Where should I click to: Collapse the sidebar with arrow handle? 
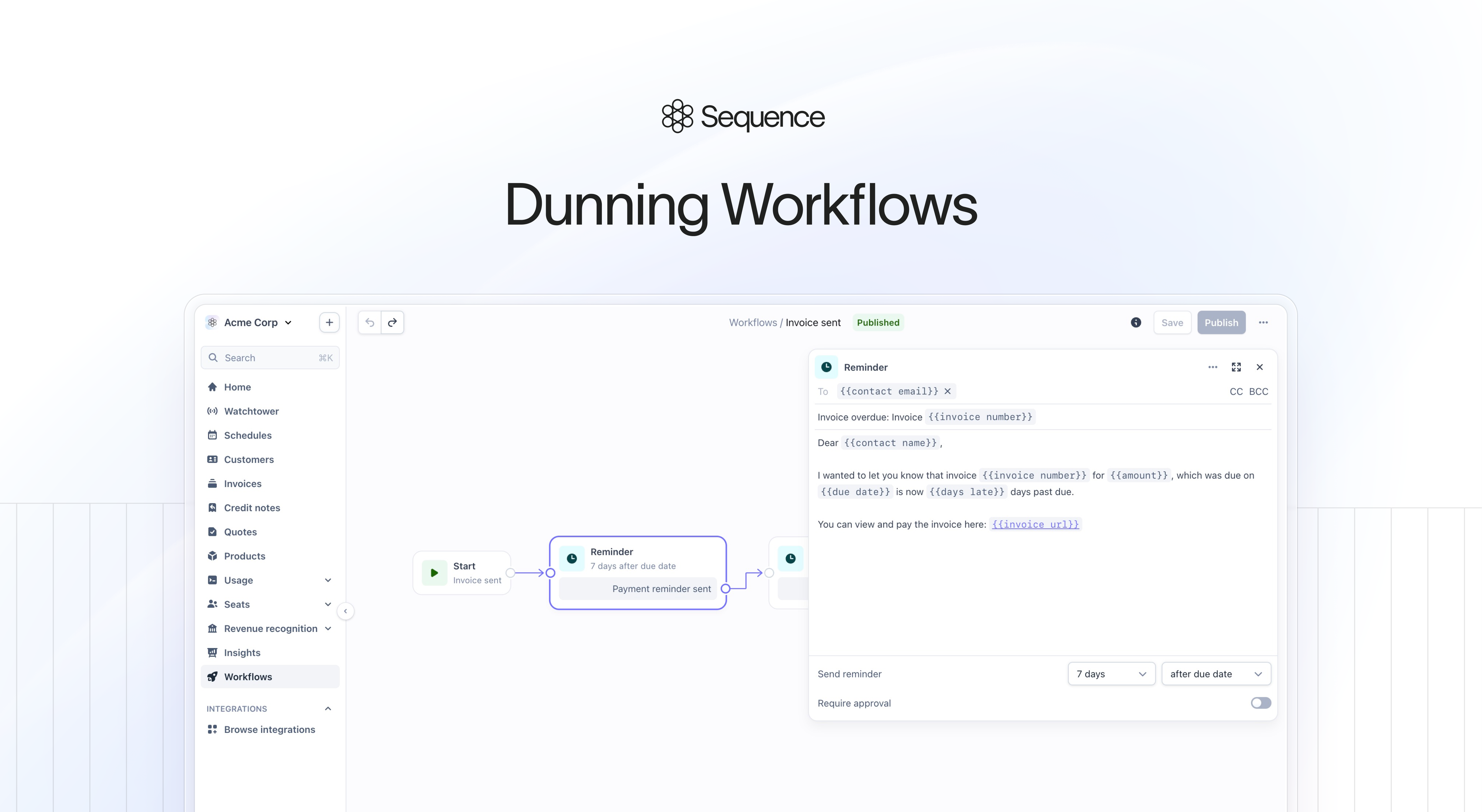click(x=345, y=611)
